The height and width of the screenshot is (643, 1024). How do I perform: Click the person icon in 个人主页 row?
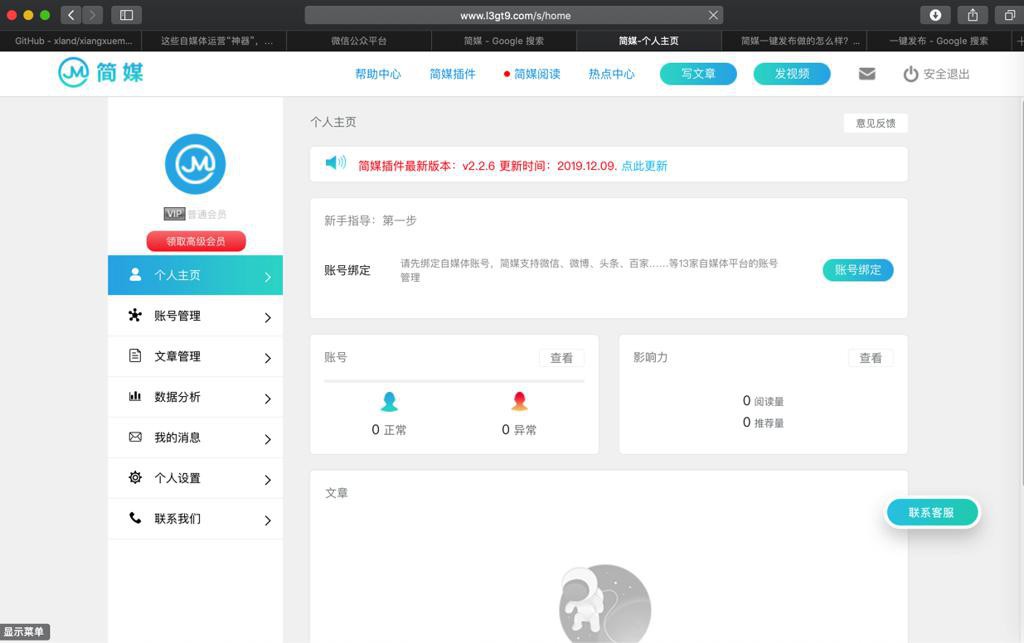[x=135, y=275]
